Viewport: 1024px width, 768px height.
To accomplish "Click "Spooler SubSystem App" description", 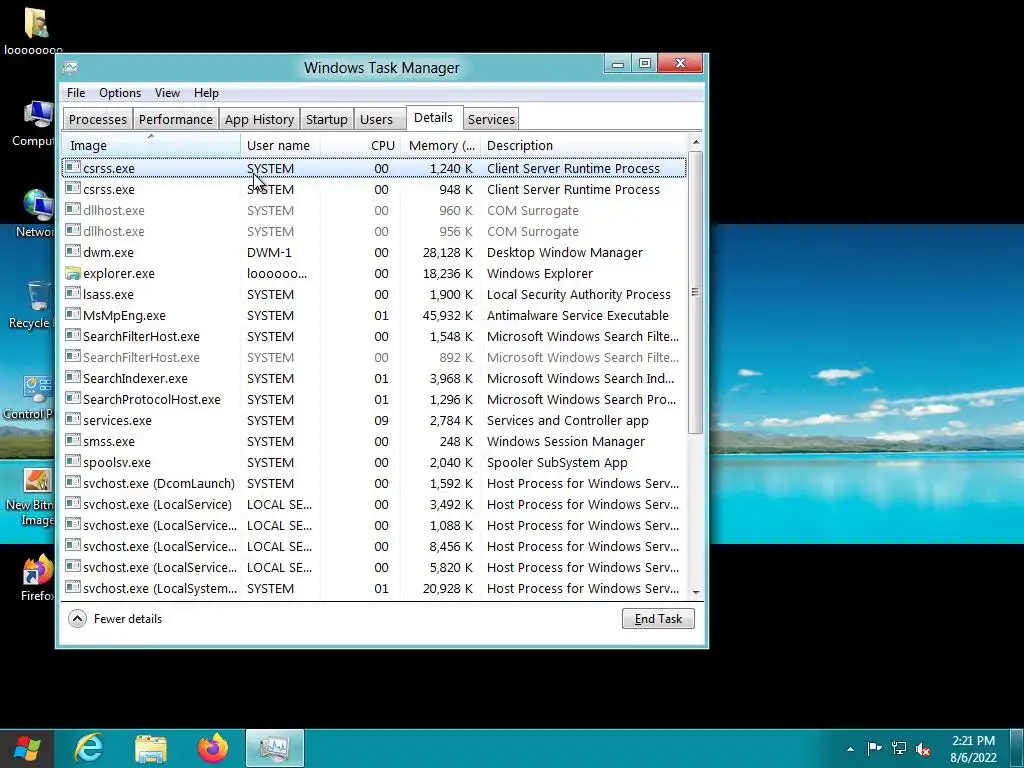I will 557,462.
